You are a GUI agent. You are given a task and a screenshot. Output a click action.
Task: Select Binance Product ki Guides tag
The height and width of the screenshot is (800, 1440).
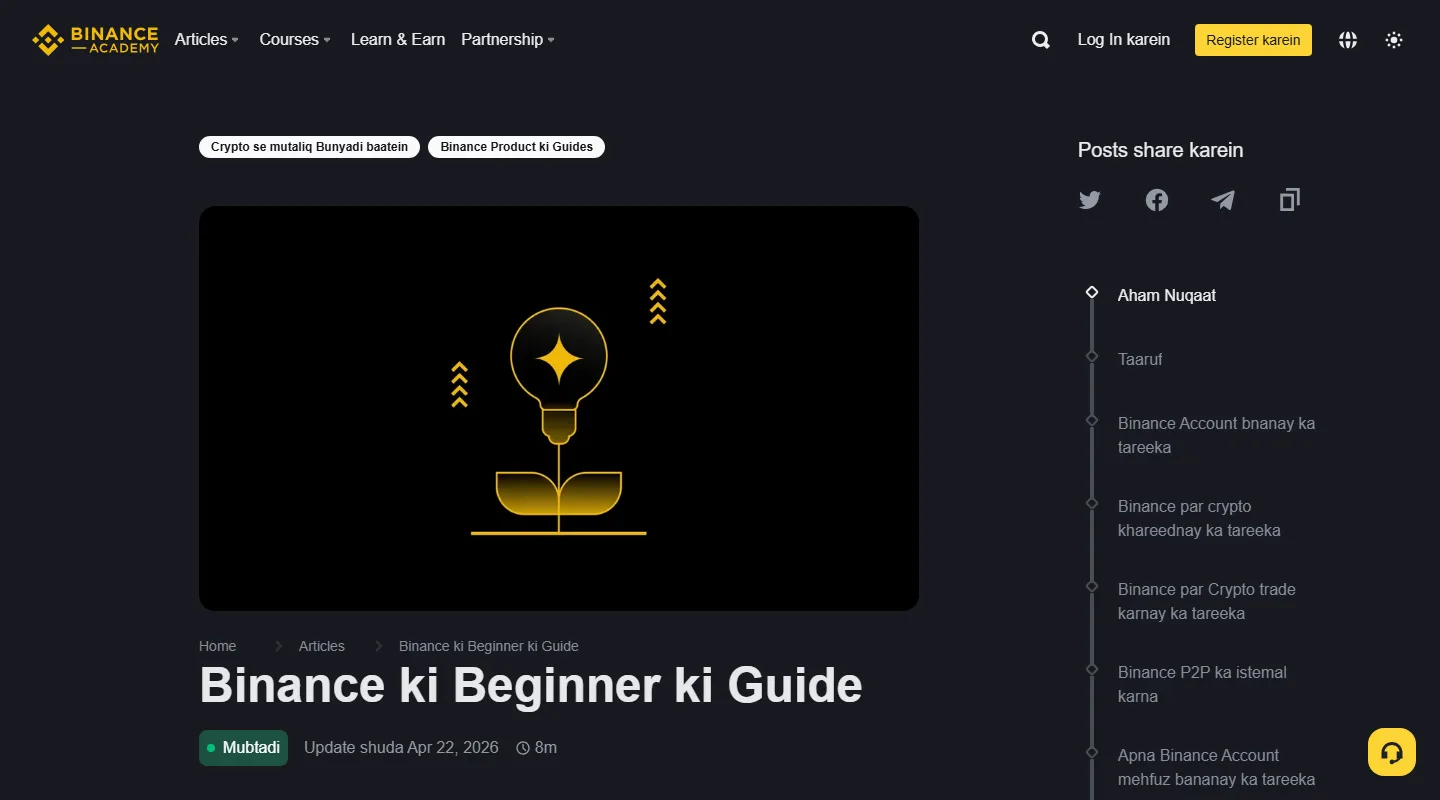pyautogui.click(x=516, y=147)
